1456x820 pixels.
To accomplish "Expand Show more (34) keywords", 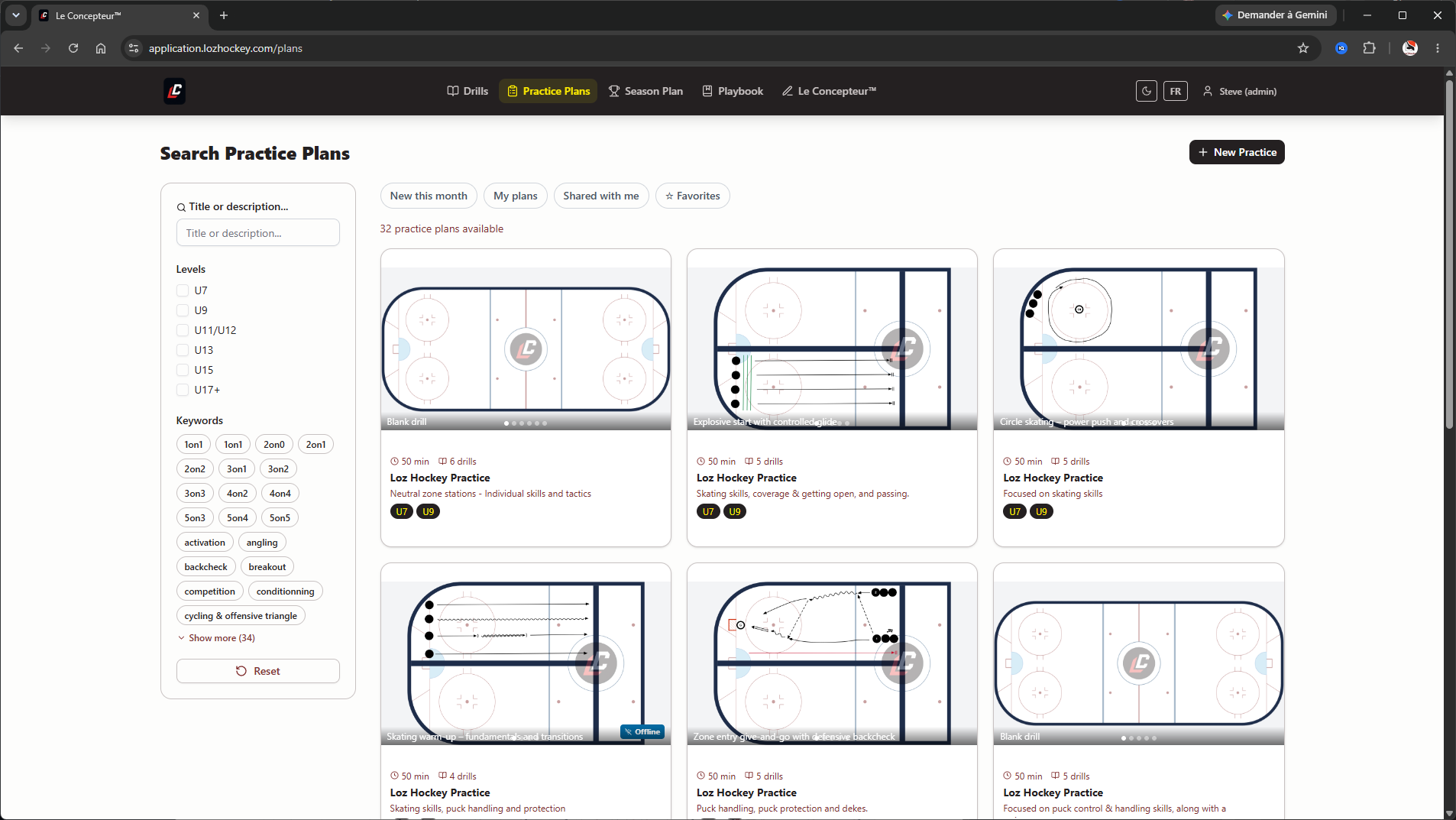I will [216, 638].
